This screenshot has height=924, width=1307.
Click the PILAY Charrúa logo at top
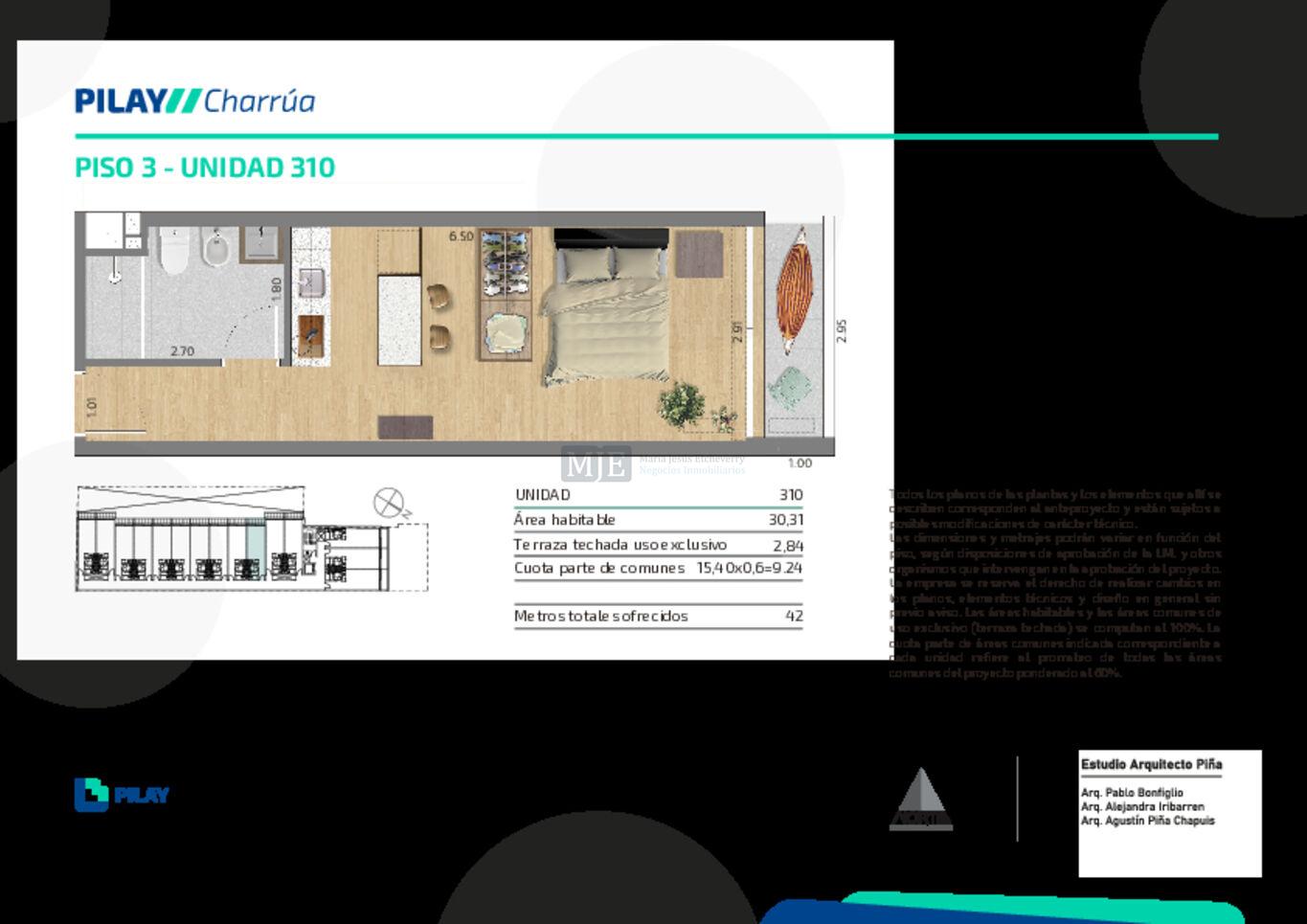pyautogui.click(x=194, y=101)
